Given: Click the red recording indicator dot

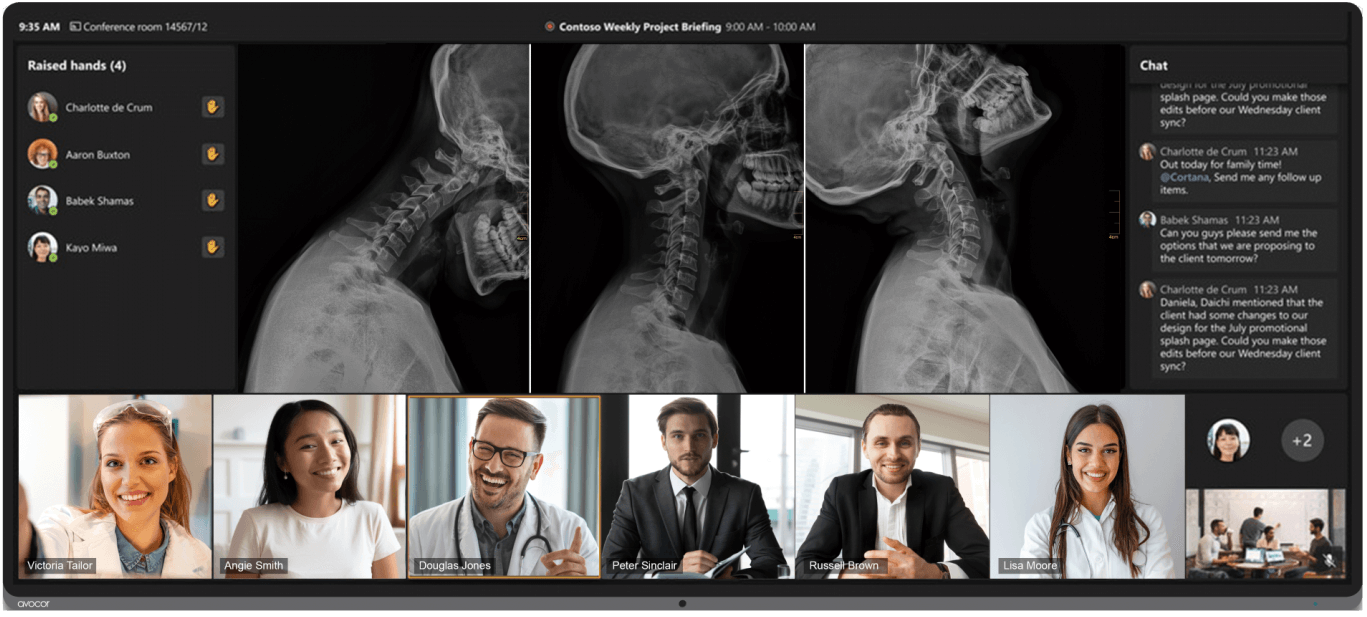Looking at the screenshot, I should [x=549, y=27].
